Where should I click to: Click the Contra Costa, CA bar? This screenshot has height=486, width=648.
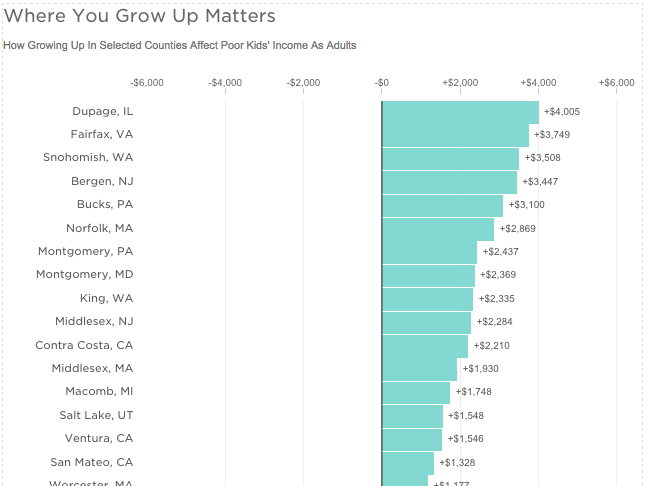click(x=425, y=346)
